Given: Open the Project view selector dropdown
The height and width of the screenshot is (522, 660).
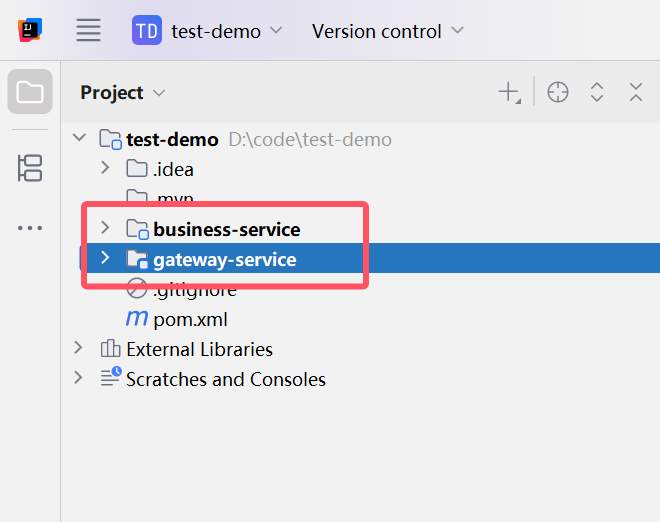Looking at the screenshot, I should coord(123,93).
